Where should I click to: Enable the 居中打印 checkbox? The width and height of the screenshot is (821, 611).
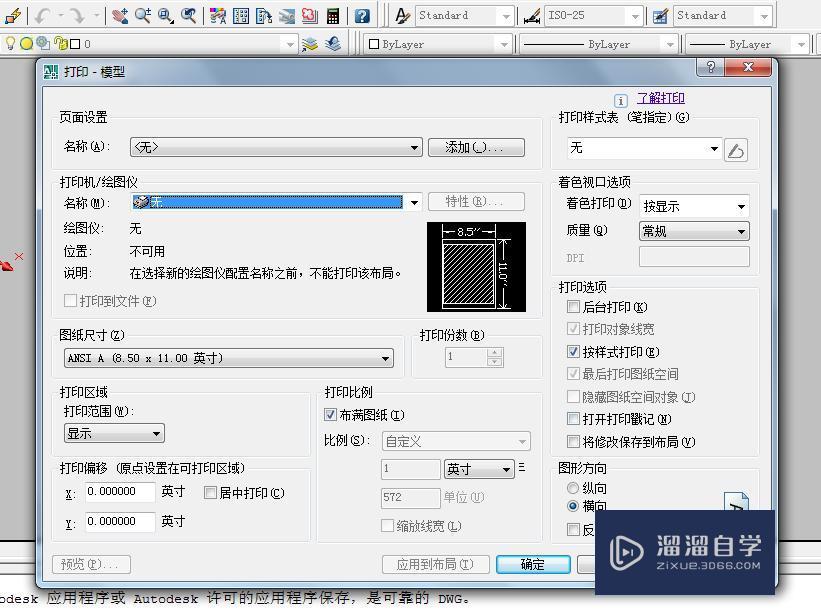point(212,493)
